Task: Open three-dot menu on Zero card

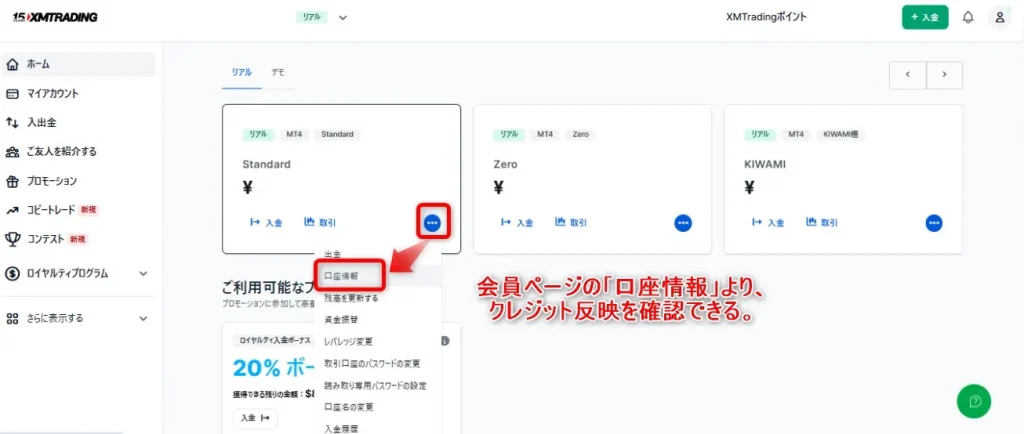Action: tap(683, 223)
